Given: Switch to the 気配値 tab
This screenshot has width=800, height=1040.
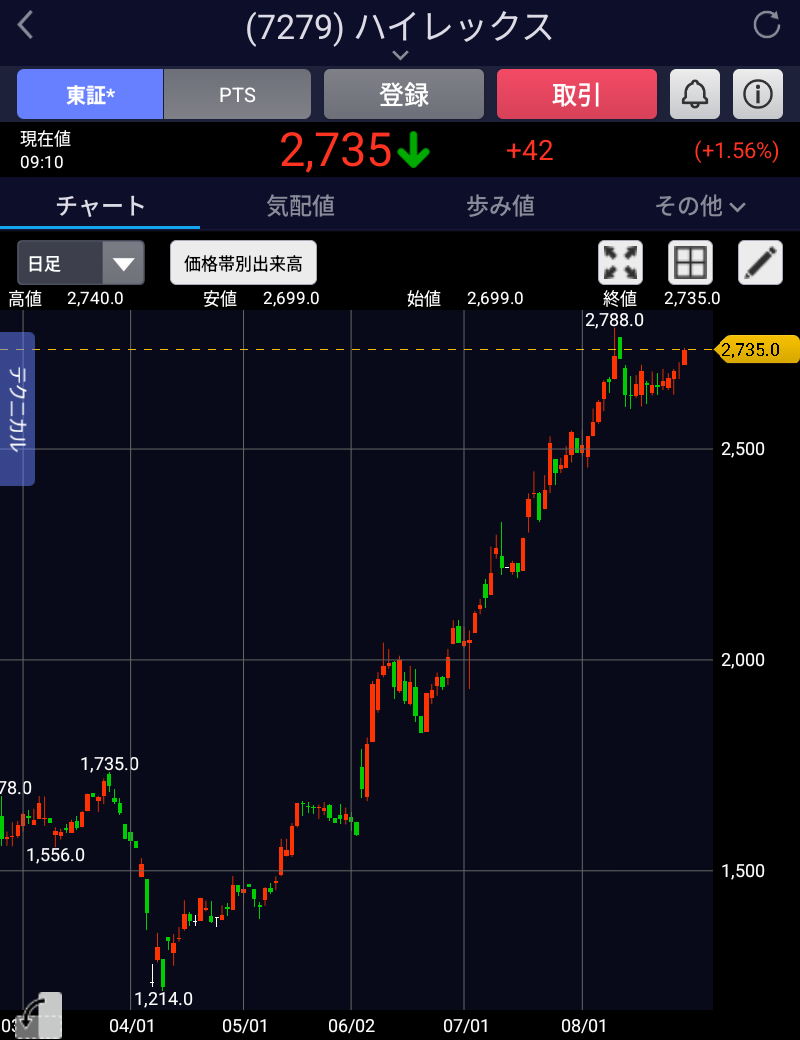Looking at the screenshot, I should tap(300, 206).
